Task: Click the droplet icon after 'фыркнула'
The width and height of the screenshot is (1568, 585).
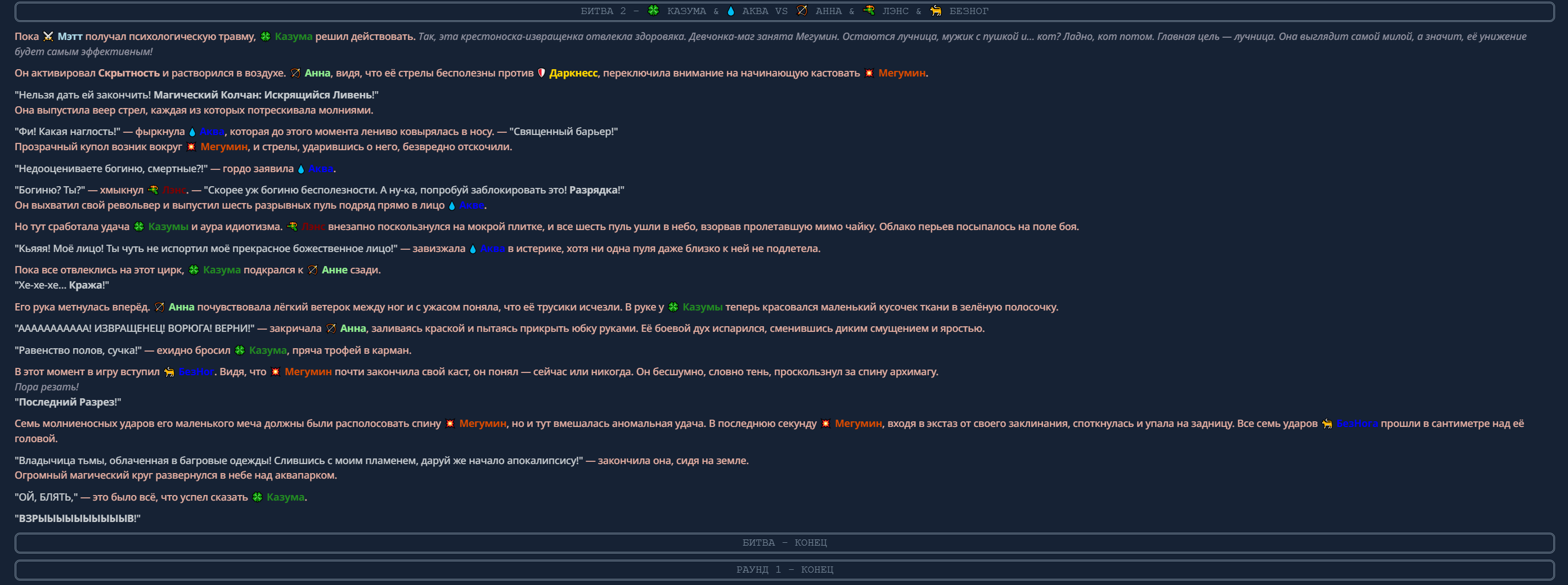Action: click(192, 132)
